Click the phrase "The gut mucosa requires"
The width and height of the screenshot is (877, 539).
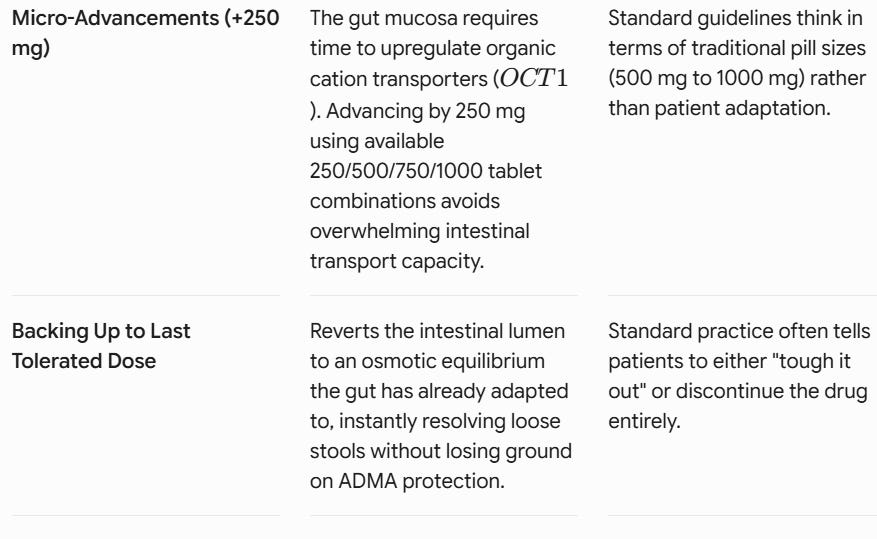click(x=424, y=18)
